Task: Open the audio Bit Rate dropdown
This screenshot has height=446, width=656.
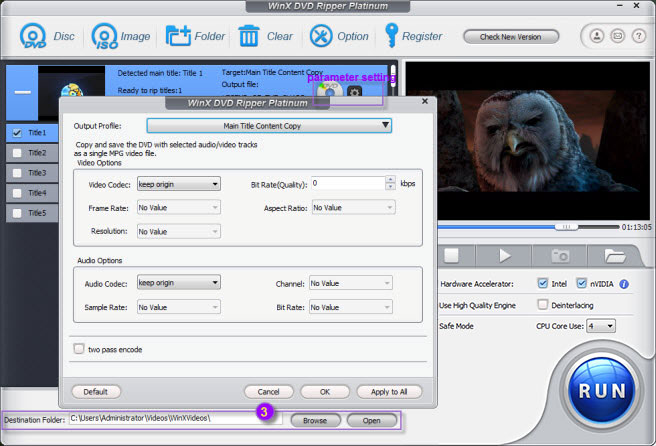Action: 351,307
